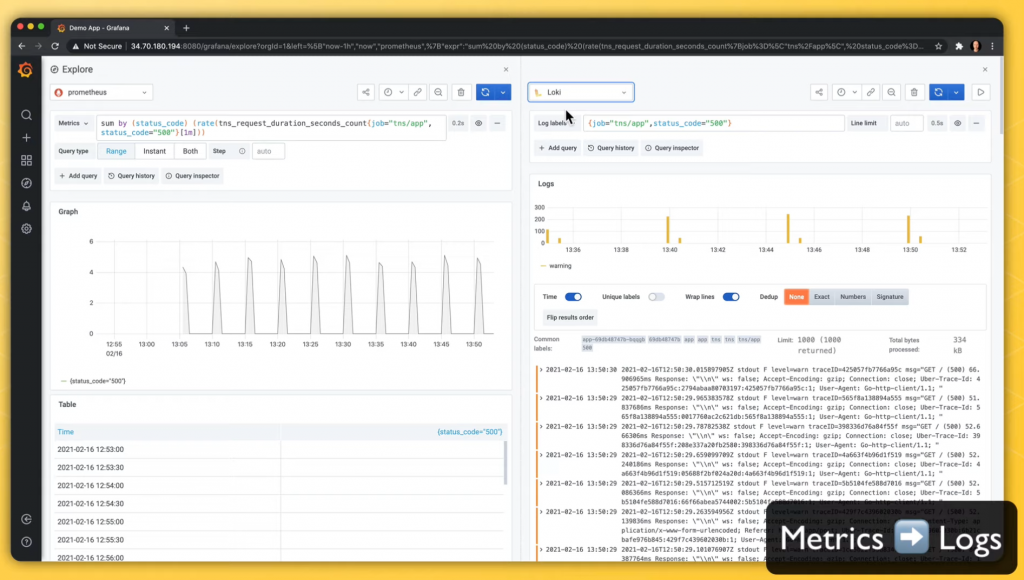Select the Instant query type tab
The width and height of the screenshot is (1024, 580).
[155, 151]
